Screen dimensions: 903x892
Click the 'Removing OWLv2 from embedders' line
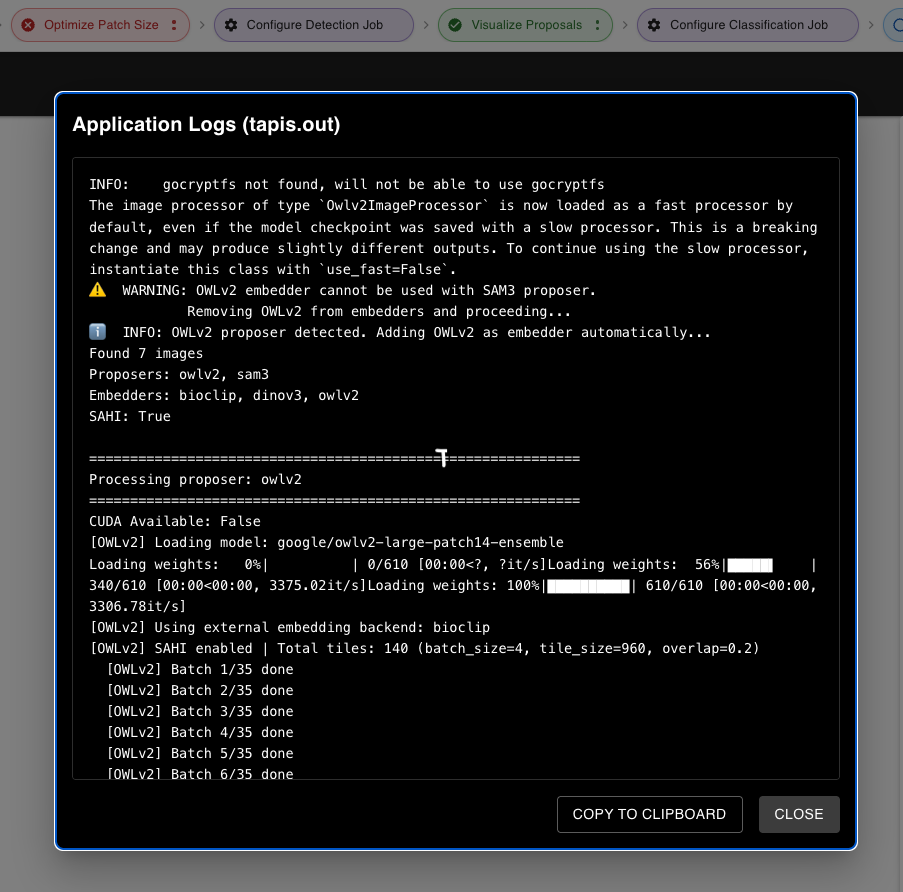379,311
